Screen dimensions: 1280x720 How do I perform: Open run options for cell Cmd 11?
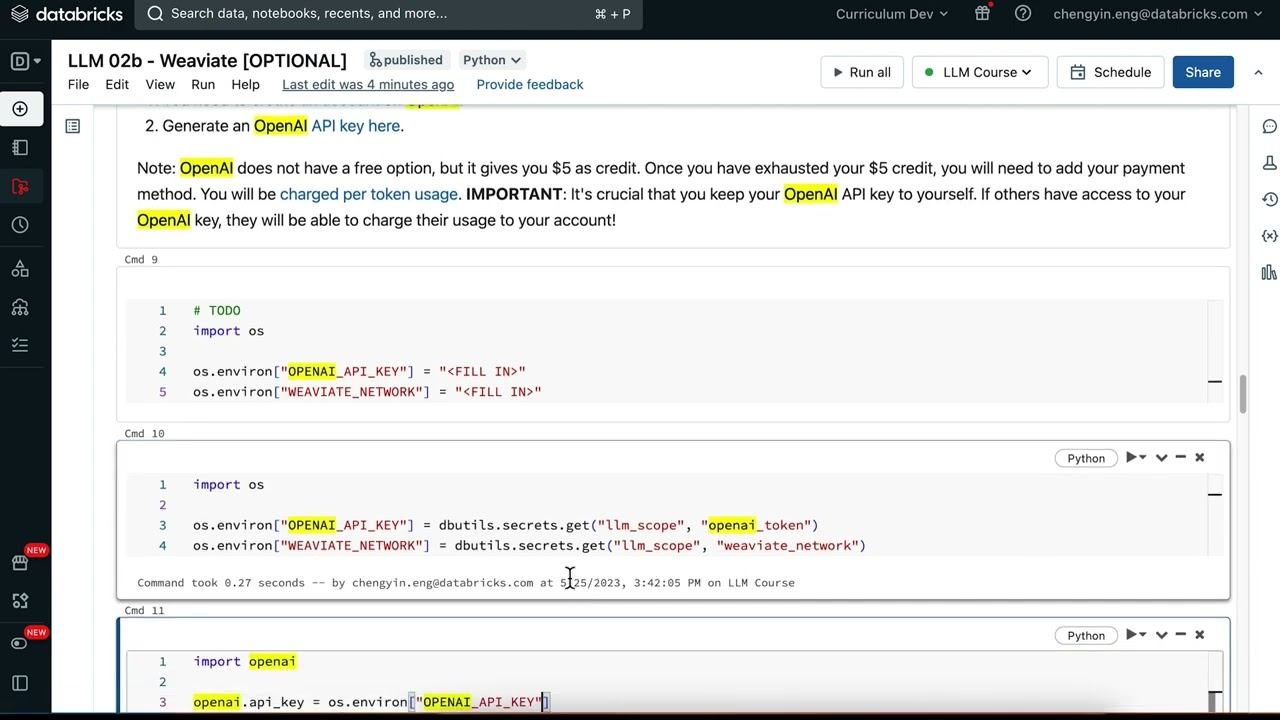coord(1136,634)
